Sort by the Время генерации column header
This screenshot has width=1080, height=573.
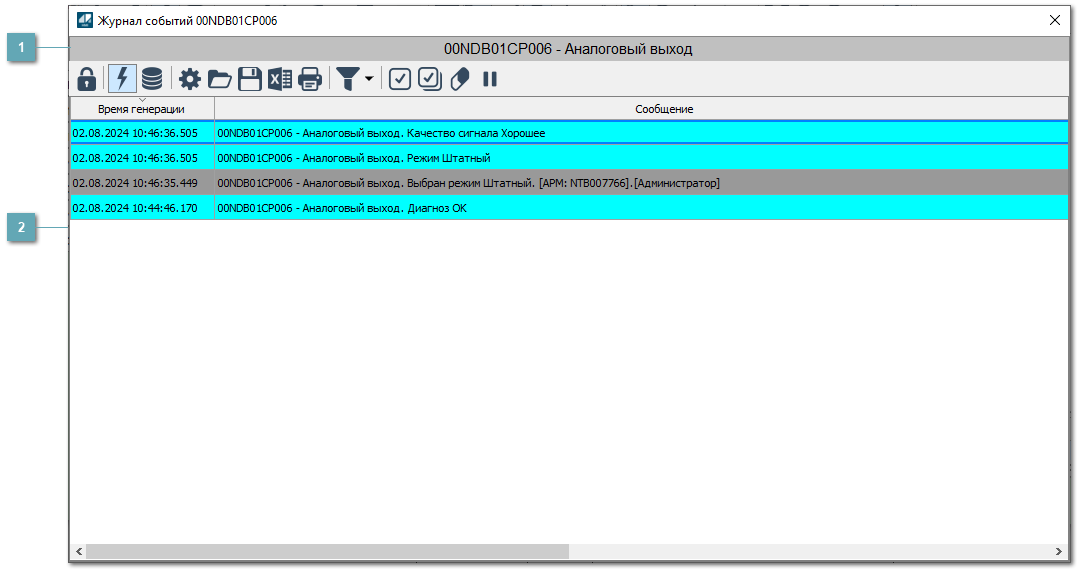point(141,109)
